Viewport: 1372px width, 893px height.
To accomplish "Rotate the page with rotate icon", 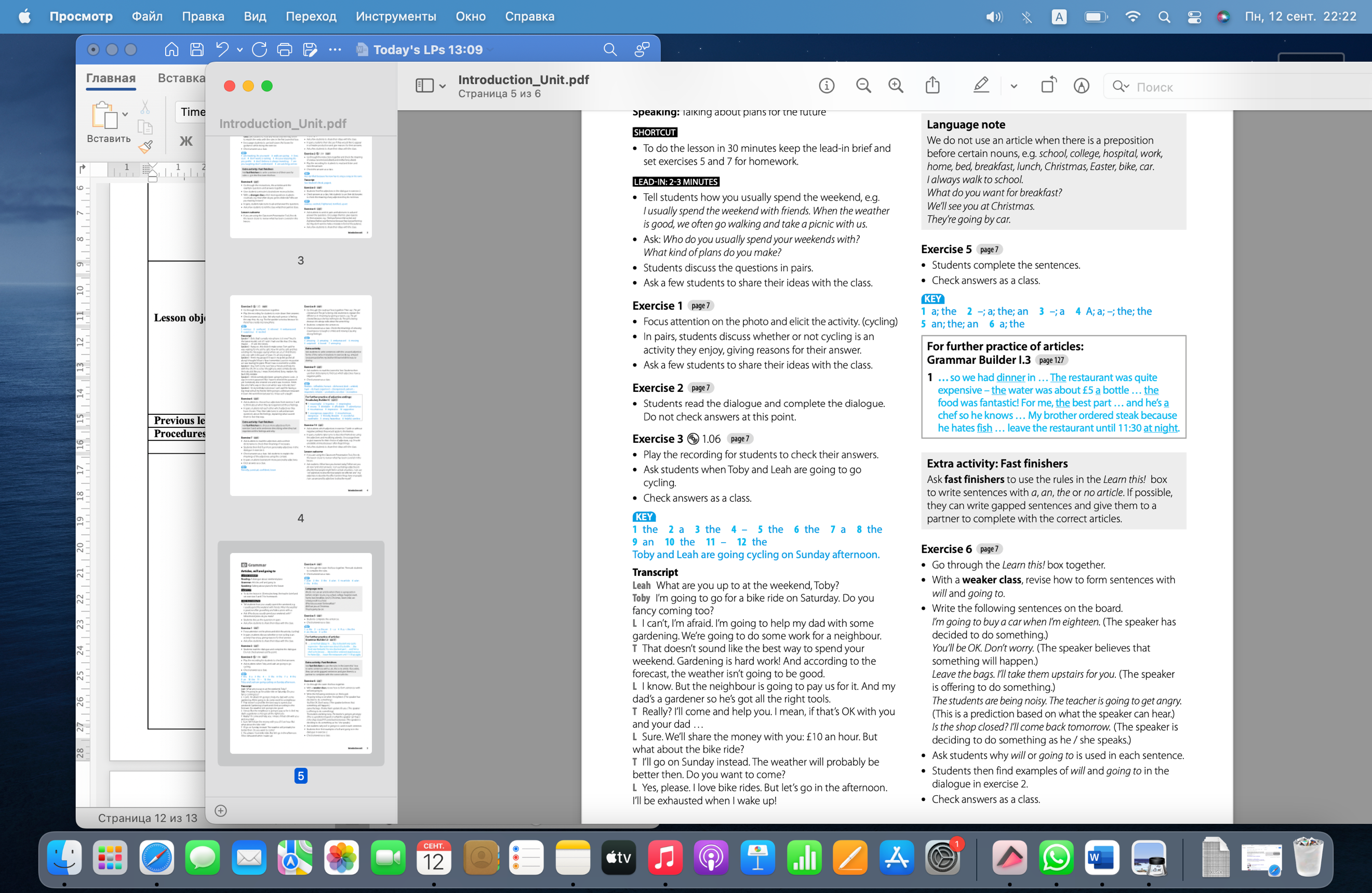I will [x=1048, y=86].
